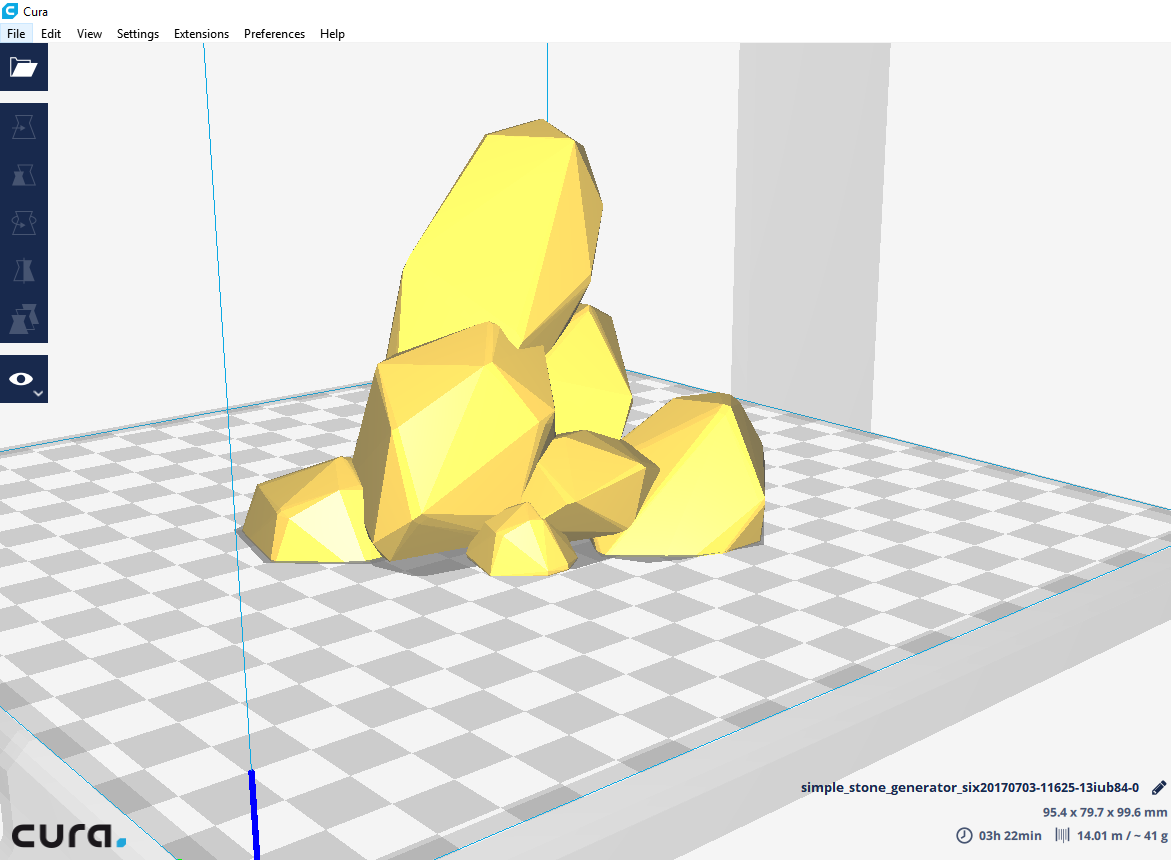Screen dimensions: 1171x860
Task: Open the Settings menu
Action: tap(137, 34)
